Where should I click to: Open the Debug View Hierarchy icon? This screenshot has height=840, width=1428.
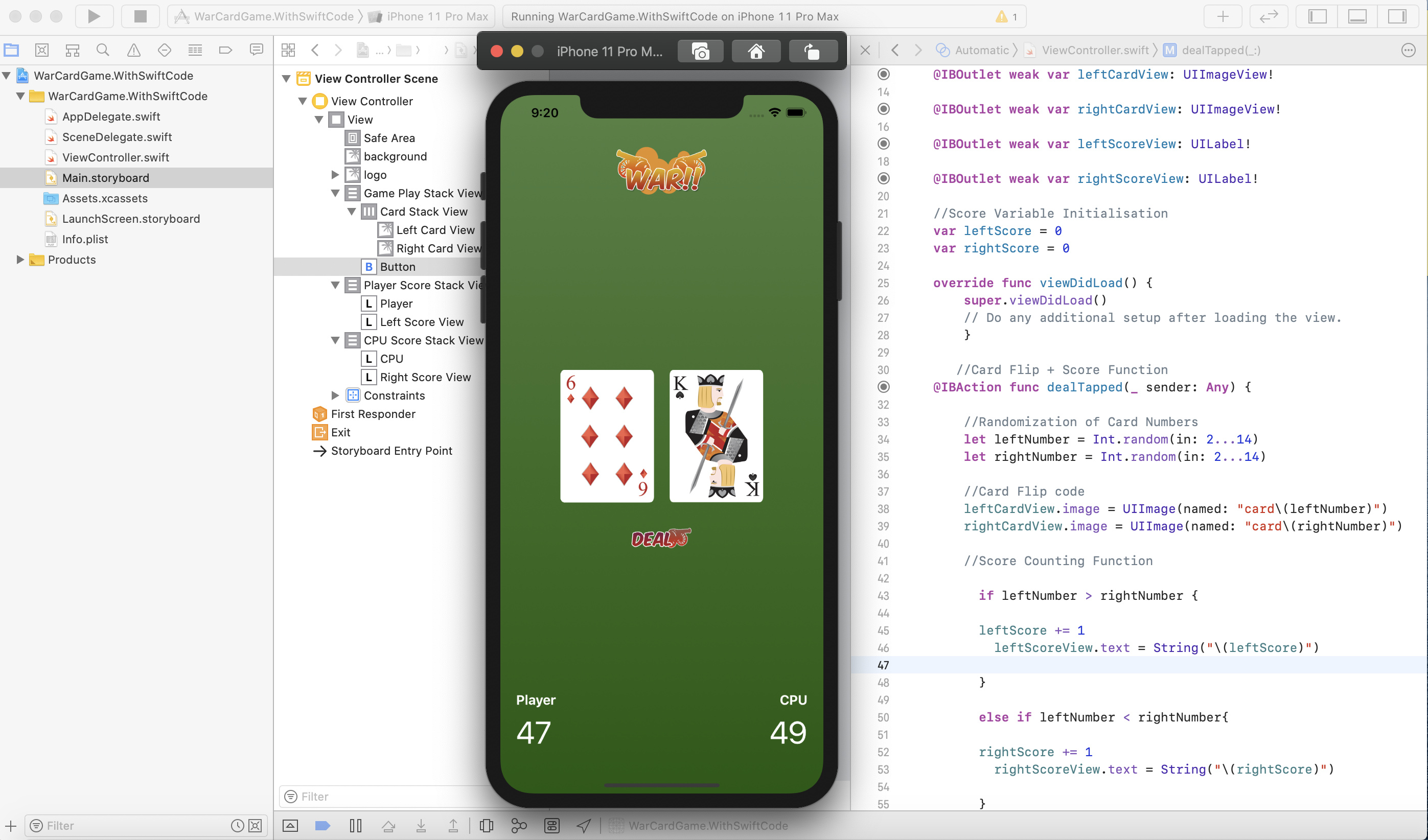[486, 825]
